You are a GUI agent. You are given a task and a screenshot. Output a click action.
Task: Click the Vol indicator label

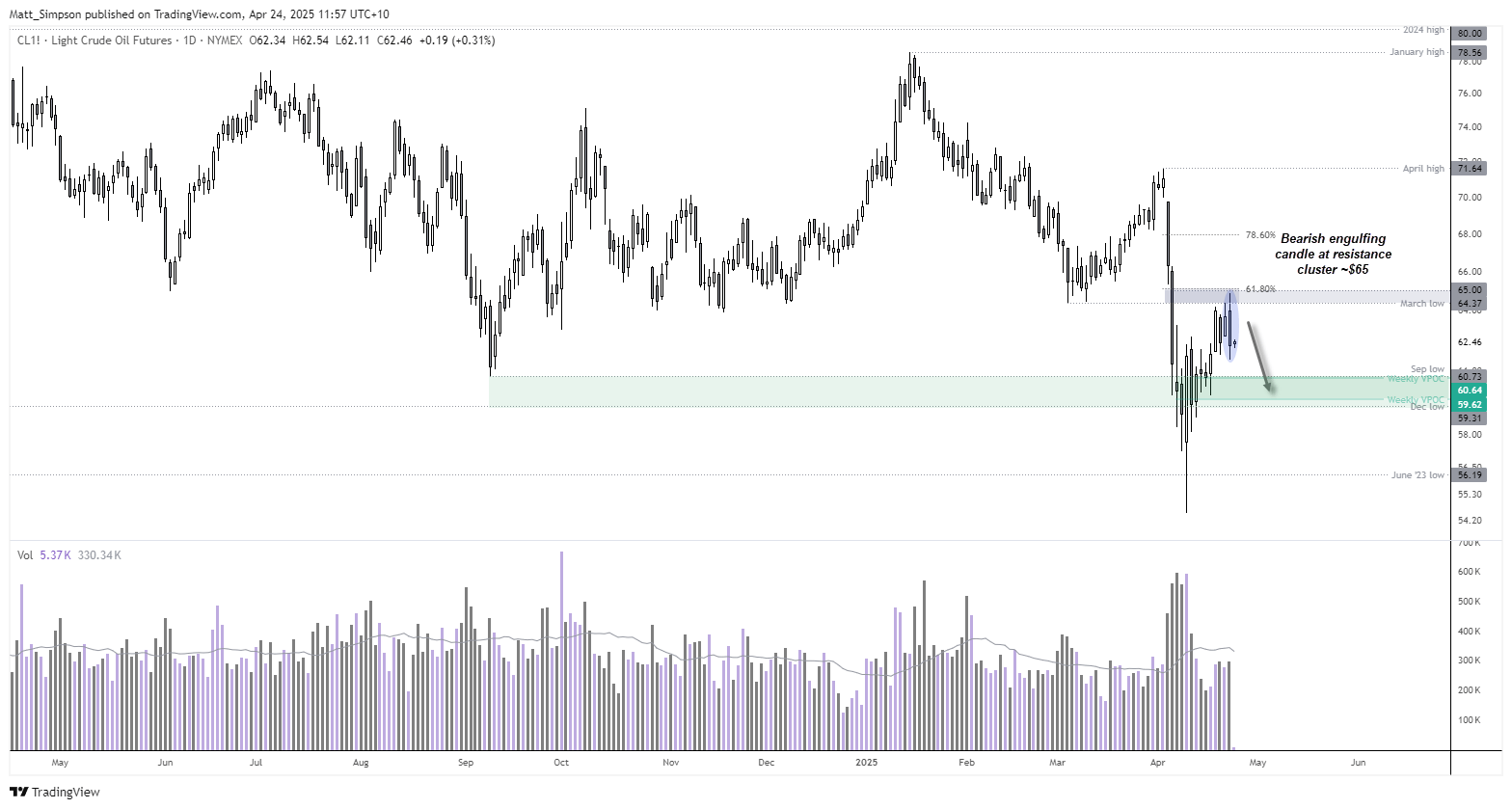click(25, 555)
